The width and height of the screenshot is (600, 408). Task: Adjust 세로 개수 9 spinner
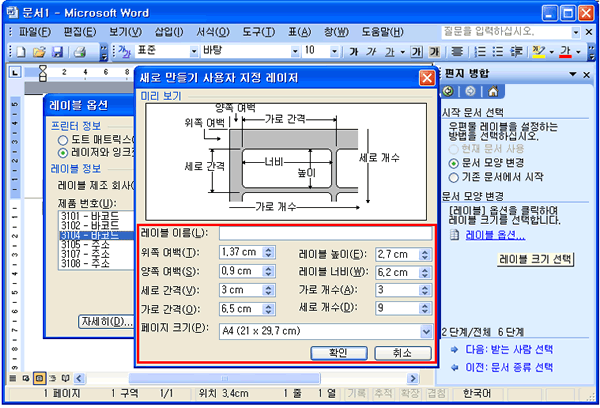coord(425,308)
